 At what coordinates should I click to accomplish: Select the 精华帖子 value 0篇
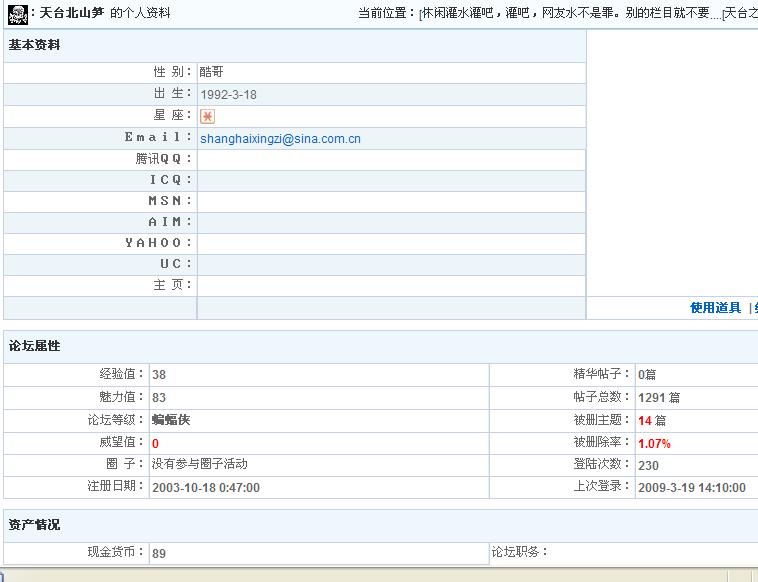pyautogui.click(x=647, y=374)
